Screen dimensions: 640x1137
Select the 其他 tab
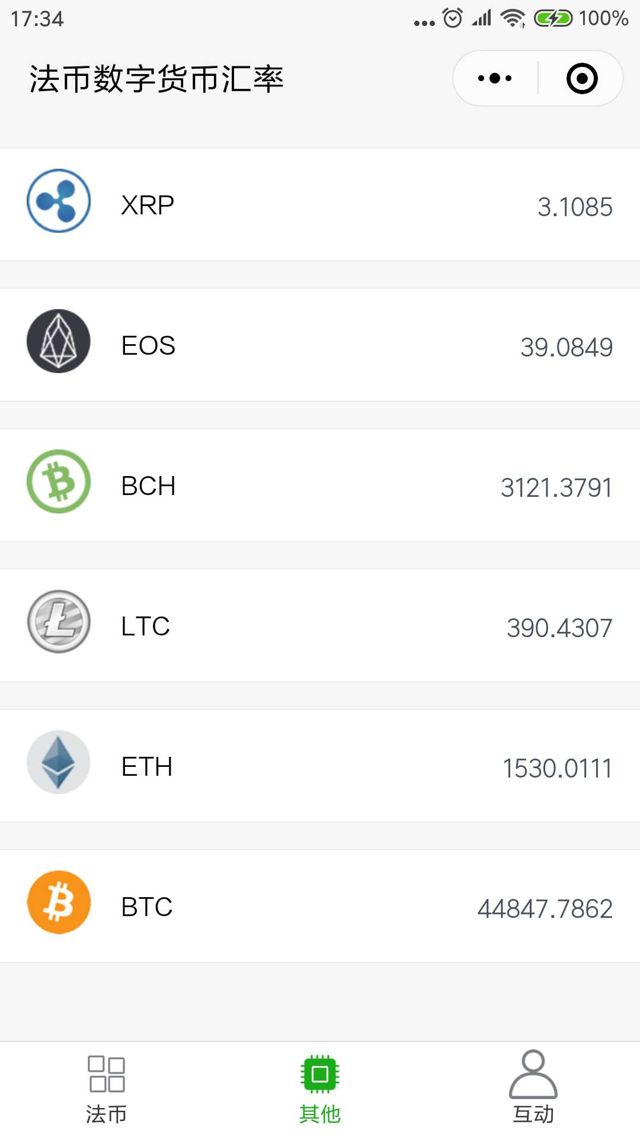(x=320, y=1089)
